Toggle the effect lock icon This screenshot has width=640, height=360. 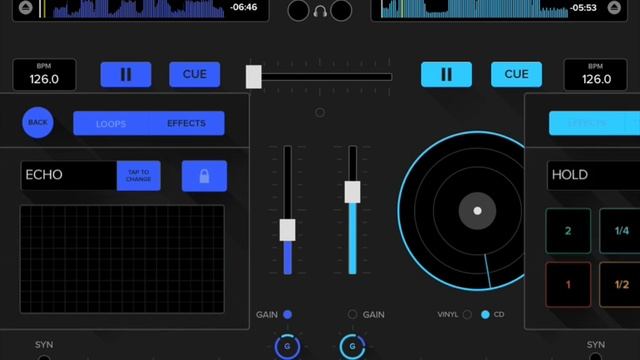pos(204,176)
